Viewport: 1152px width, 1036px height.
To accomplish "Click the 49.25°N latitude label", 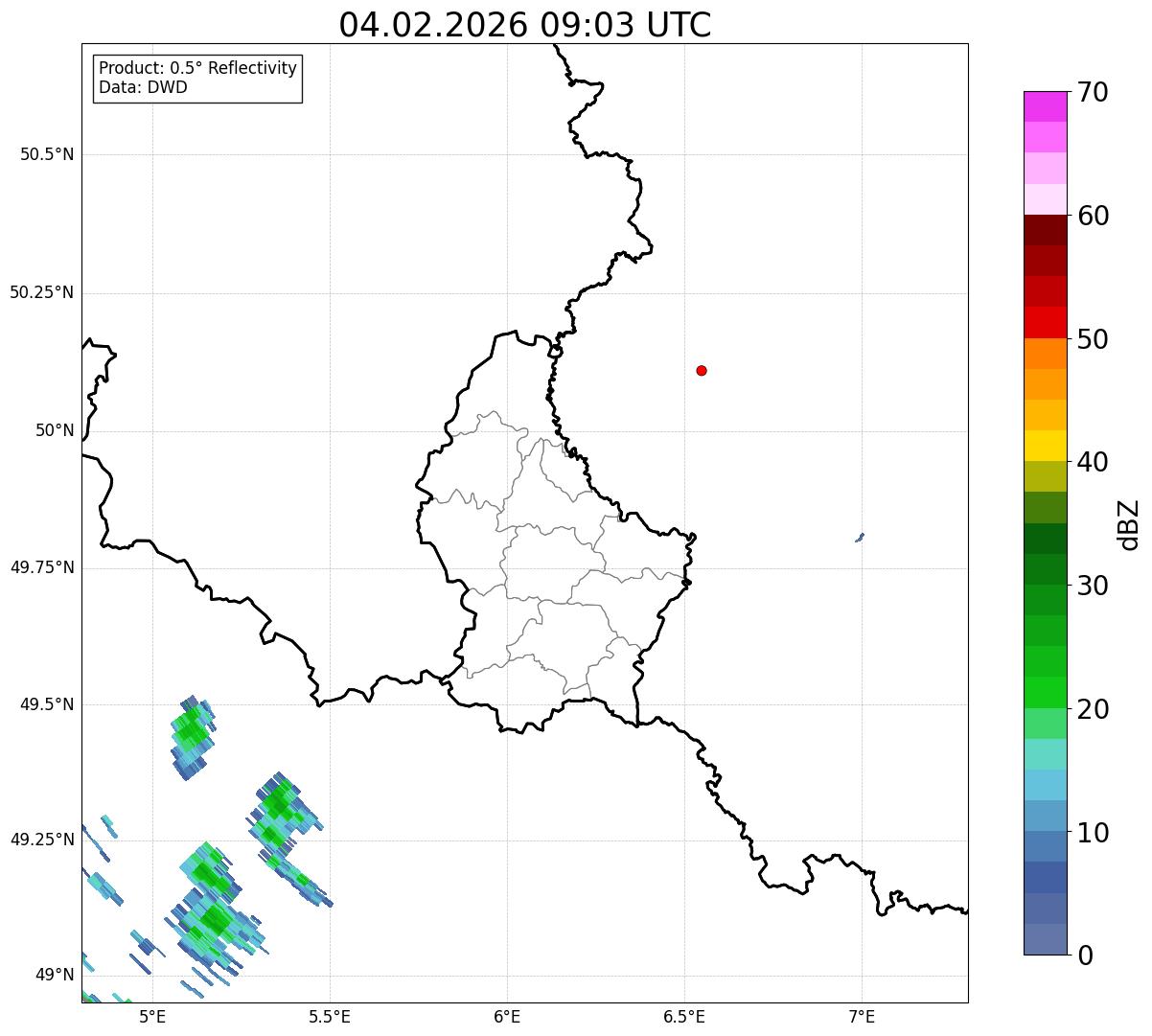I will pos(42,840).
